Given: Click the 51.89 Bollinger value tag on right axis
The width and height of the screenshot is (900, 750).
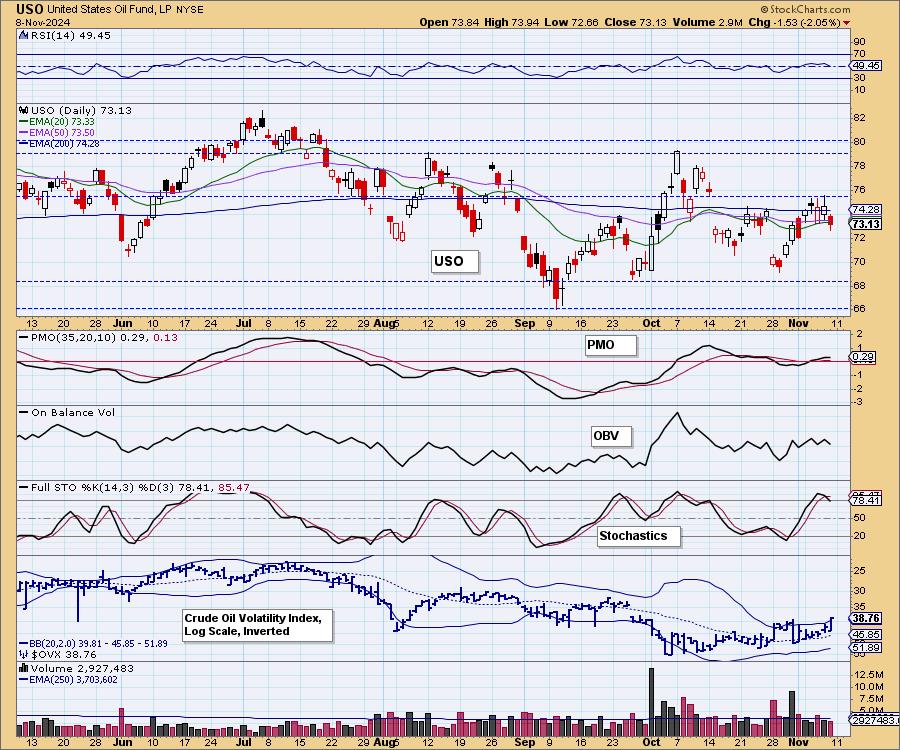Looking at the screenshot, I should point(866,647).
